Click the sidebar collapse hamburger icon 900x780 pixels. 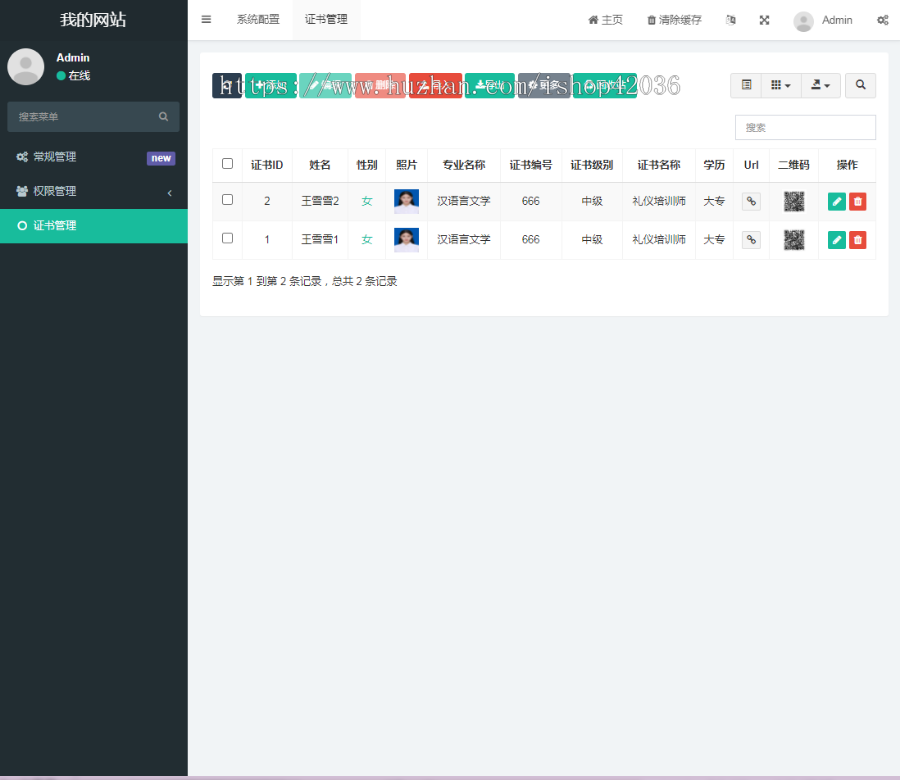(x=206, y=20)
